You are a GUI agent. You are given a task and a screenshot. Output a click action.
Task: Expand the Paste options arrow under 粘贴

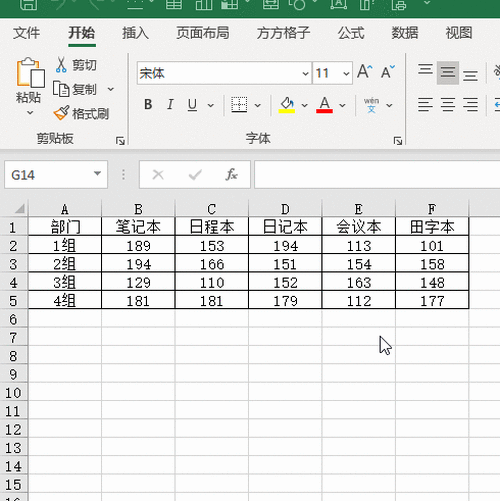30,113
